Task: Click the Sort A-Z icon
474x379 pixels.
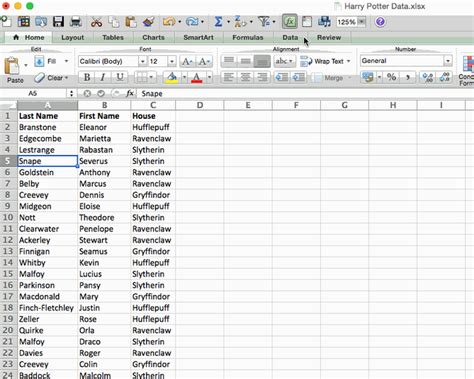Action: (x=240, y=22)
